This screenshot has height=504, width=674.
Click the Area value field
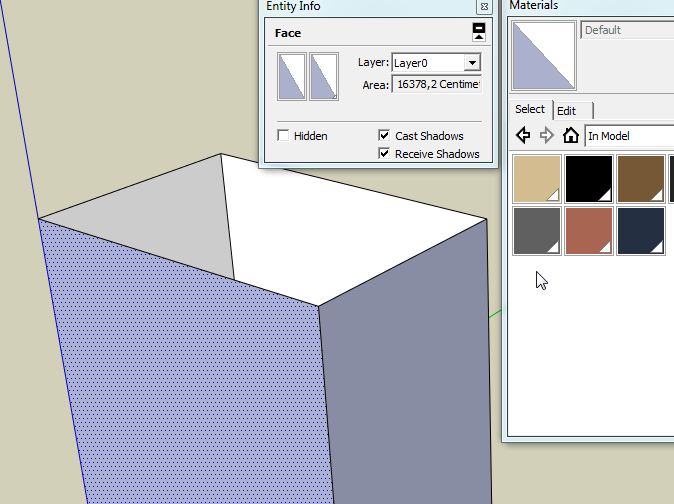pos(437,85)
